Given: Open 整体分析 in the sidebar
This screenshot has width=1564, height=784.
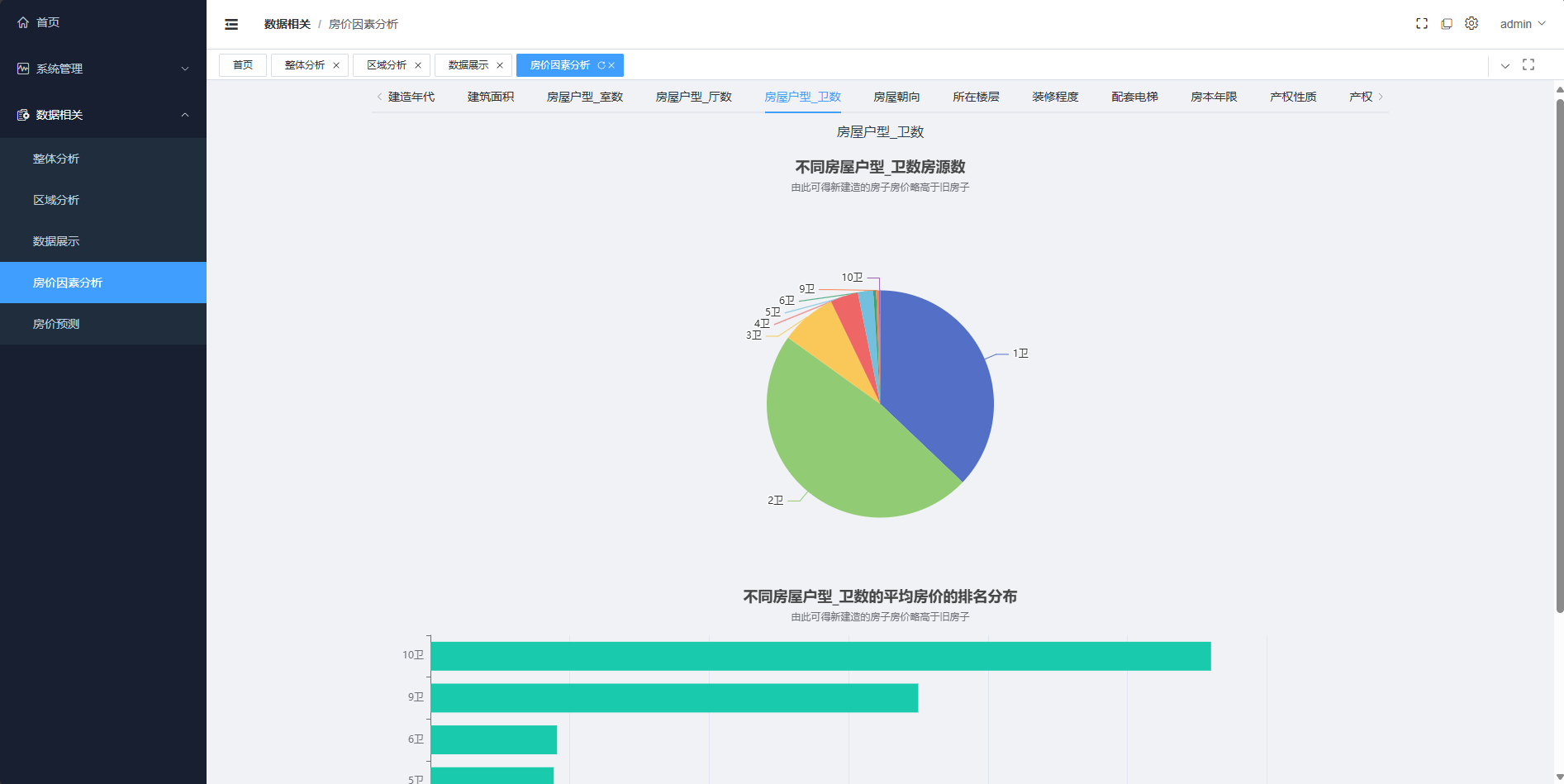Looking at the screenshot, I should [x=103, y=159].
